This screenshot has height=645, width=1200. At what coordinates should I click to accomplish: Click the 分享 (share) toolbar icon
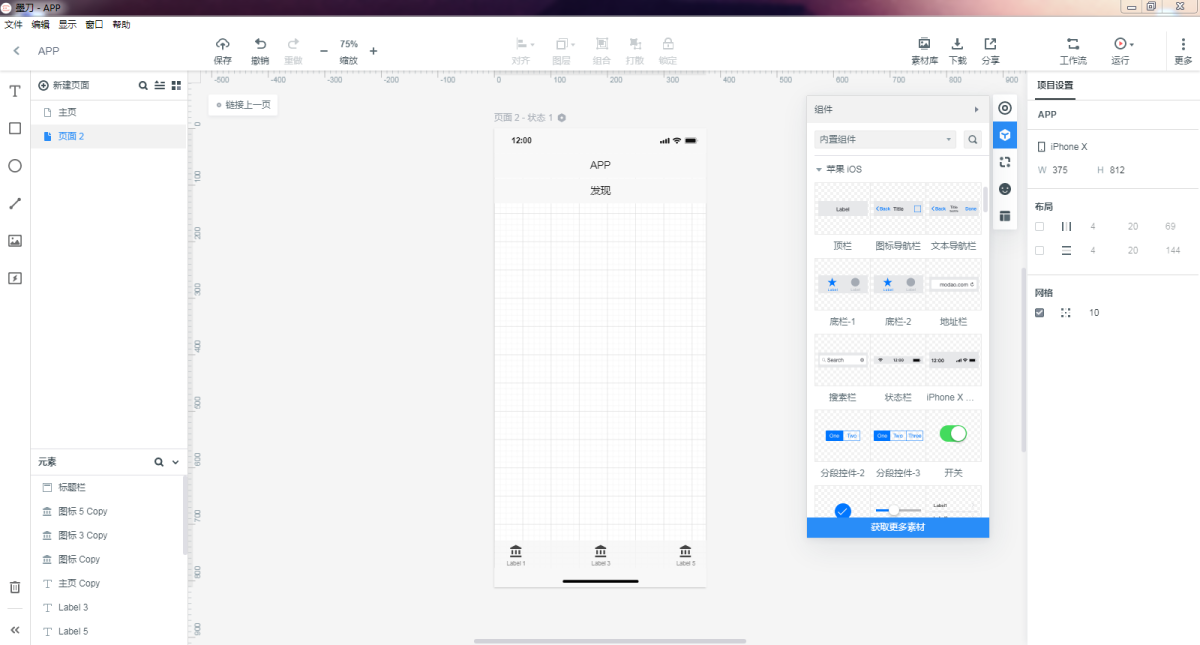click(x=990, y=50)
